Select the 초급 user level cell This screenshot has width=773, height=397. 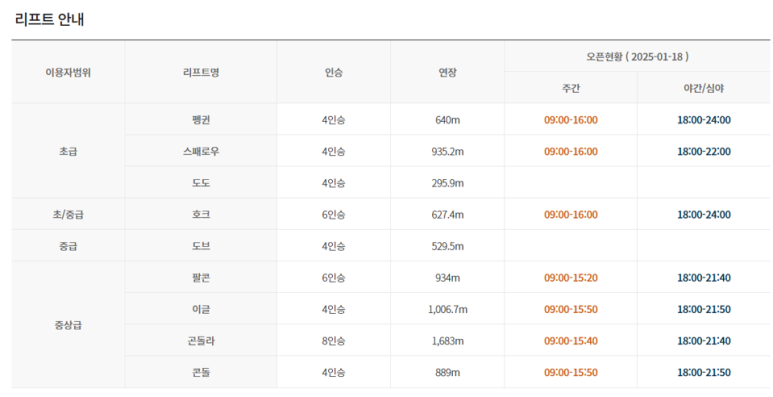pyautogui.click(x=68, y=151)
